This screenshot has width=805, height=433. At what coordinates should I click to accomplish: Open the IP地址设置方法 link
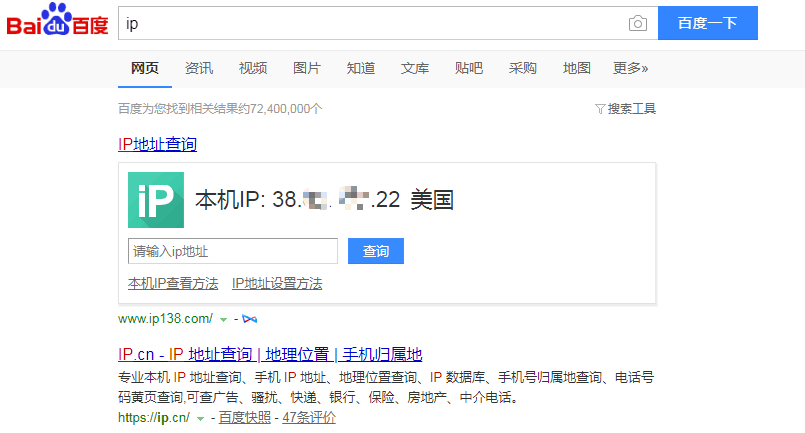tap(277, 283)
